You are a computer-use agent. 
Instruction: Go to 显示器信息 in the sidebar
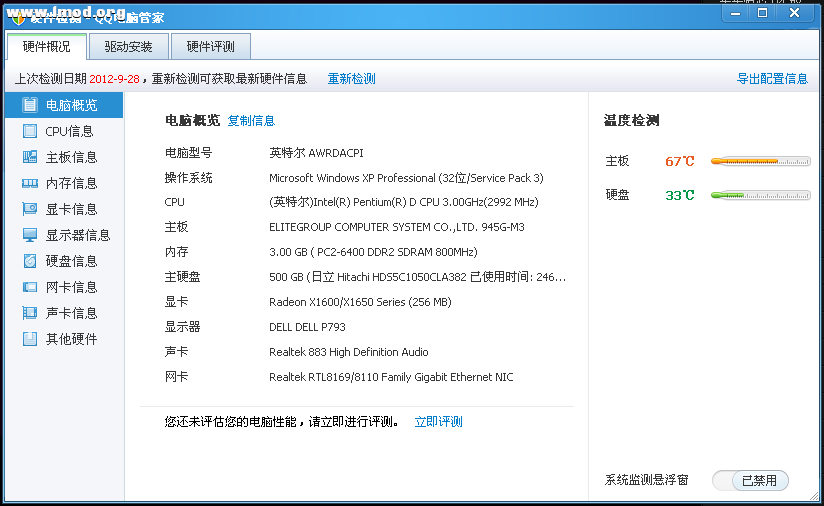click(x=64, y=235)
